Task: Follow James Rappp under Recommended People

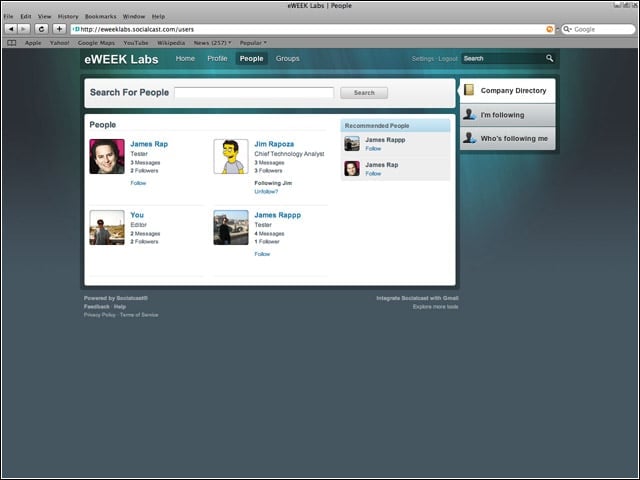Action: click(x=373, y=149)
